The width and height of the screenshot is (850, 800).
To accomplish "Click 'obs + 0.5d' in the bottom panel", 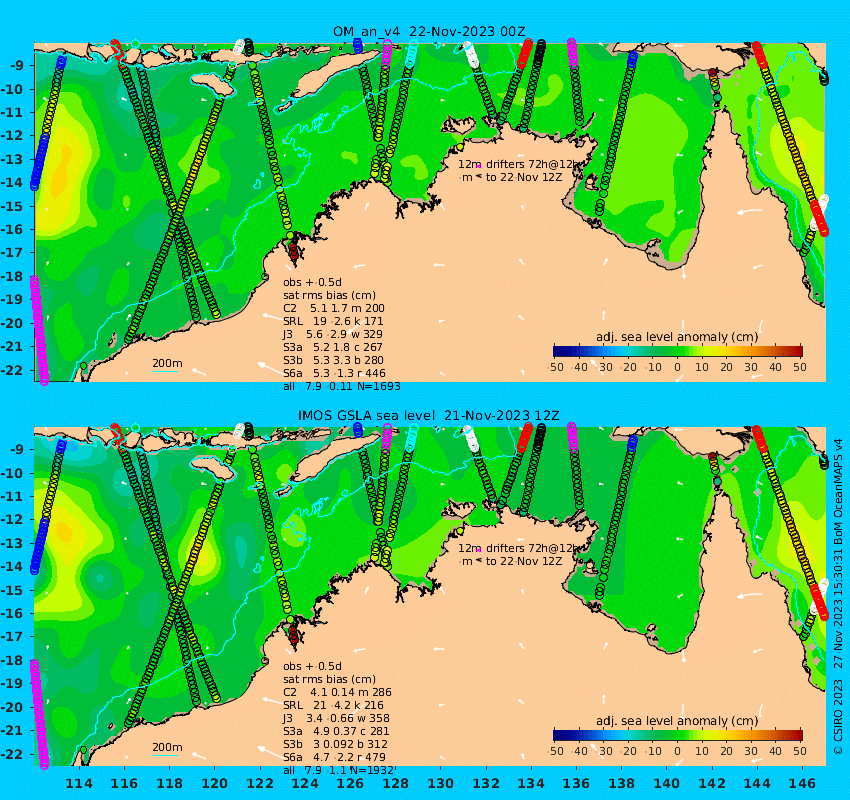I will coord(312,666).
